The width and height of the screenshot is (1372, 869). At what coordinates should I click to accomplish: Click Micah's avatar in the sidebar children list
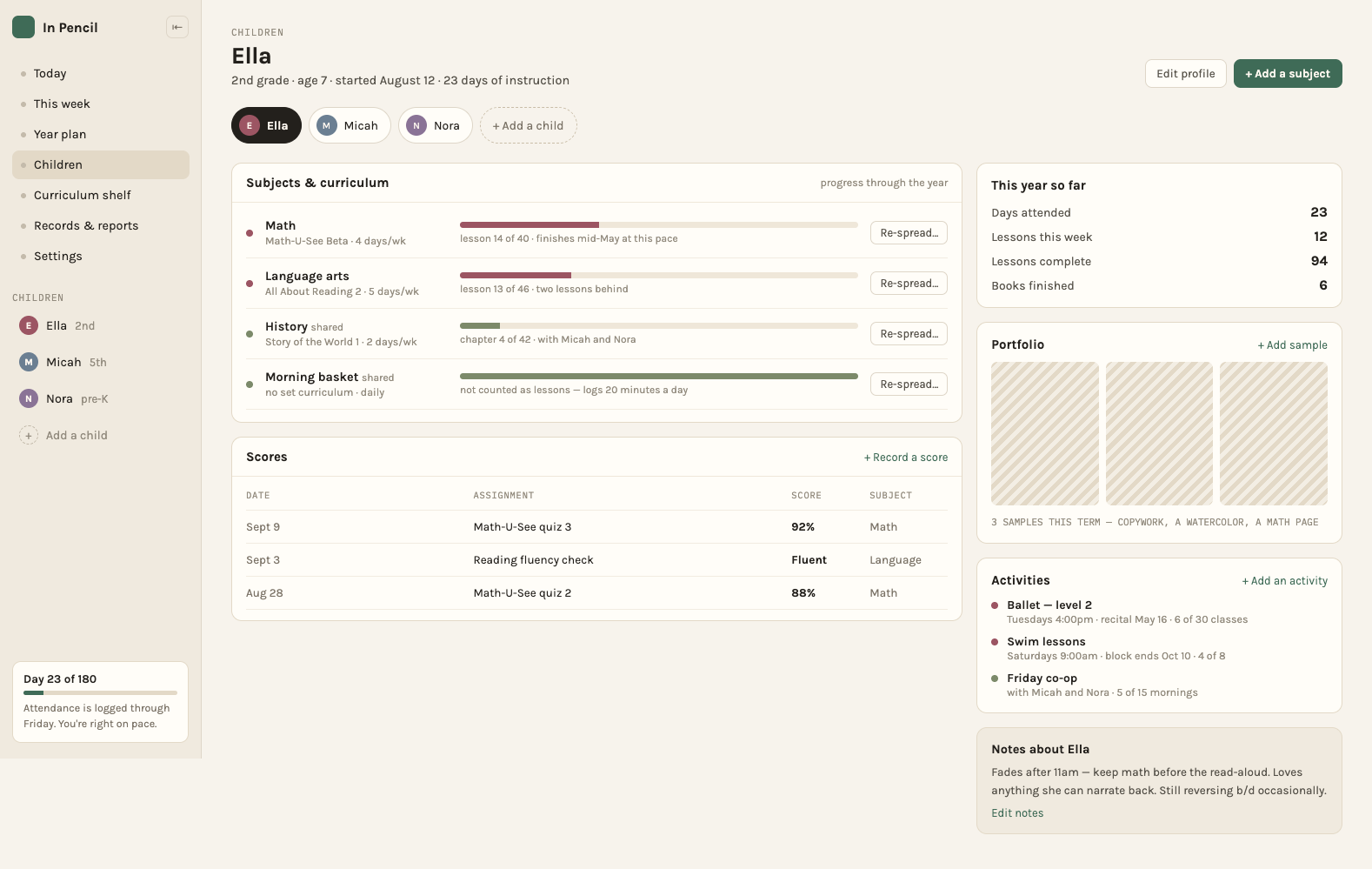29,362
